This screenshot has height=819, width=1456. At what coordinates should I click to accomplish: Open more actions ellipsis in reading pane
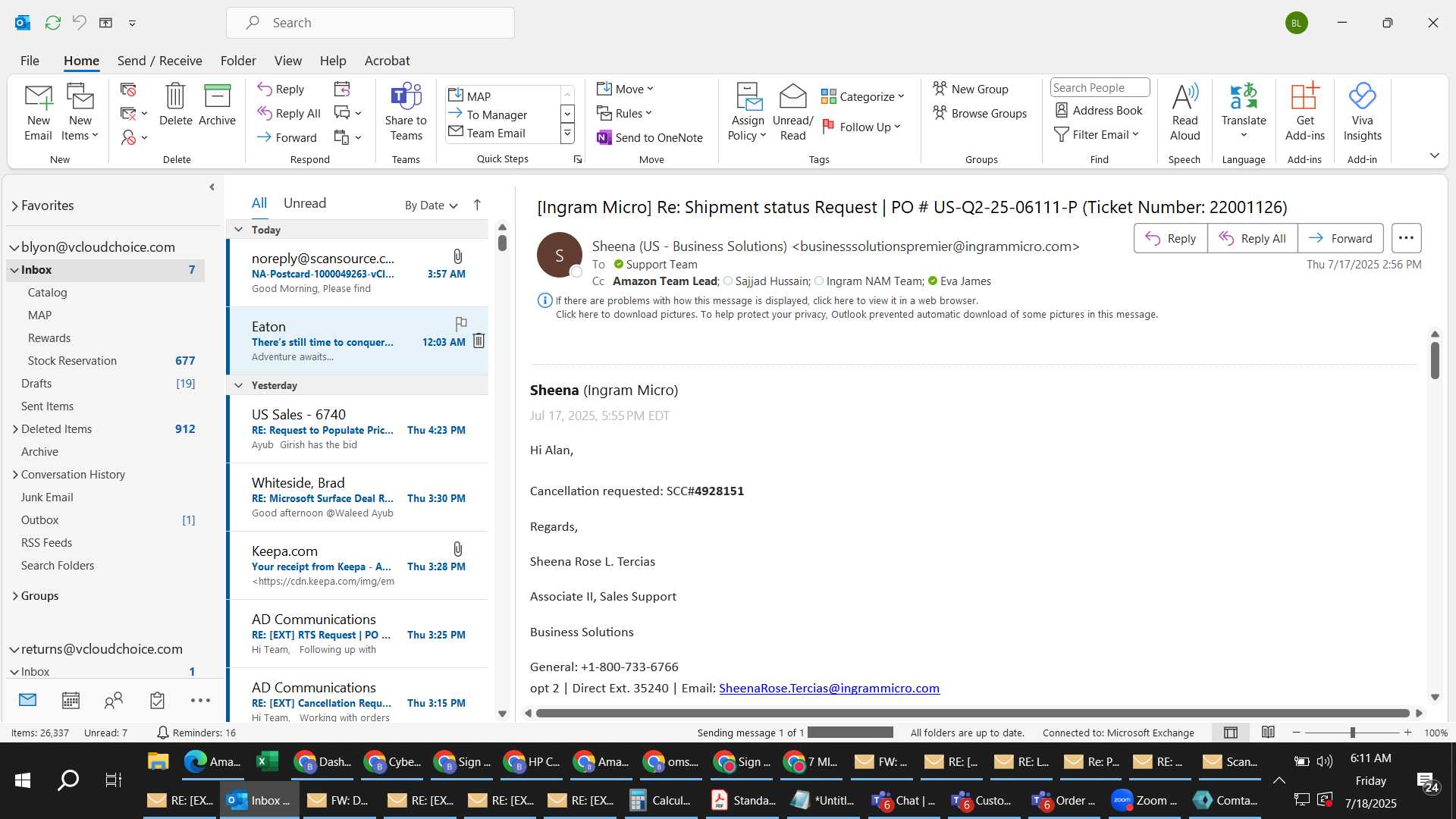[1406, 238]
